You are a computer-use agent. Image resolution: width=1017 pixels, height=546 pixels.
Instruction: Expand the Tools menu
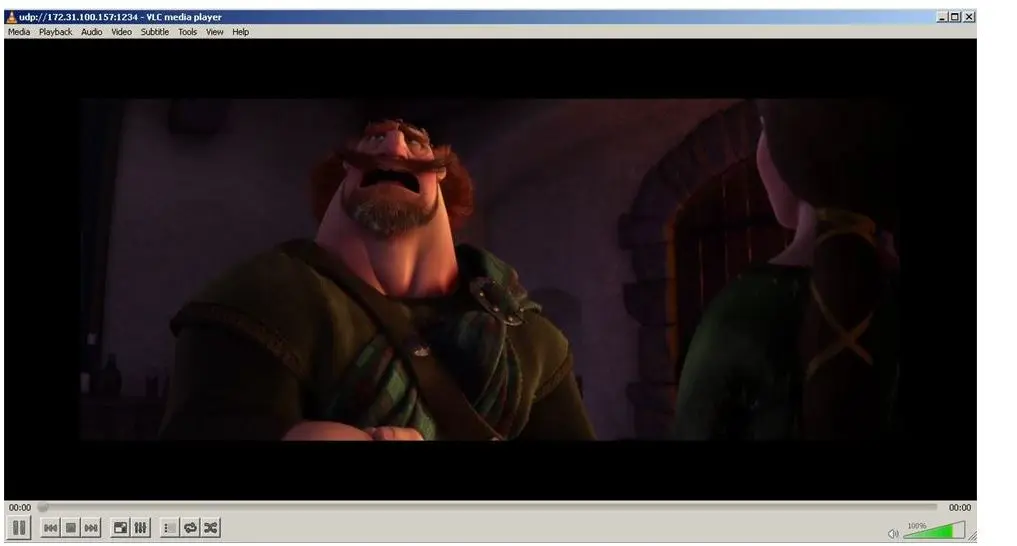(x=188, y=32)
